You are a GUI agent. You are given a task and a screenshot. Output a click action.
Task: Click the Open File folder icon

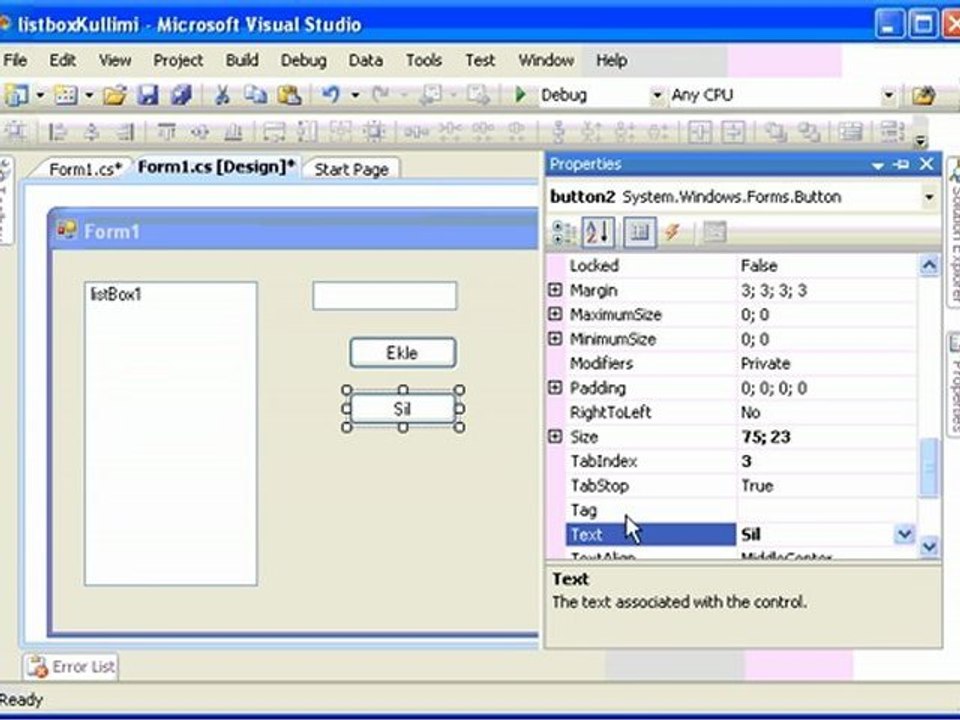point(114,95)
